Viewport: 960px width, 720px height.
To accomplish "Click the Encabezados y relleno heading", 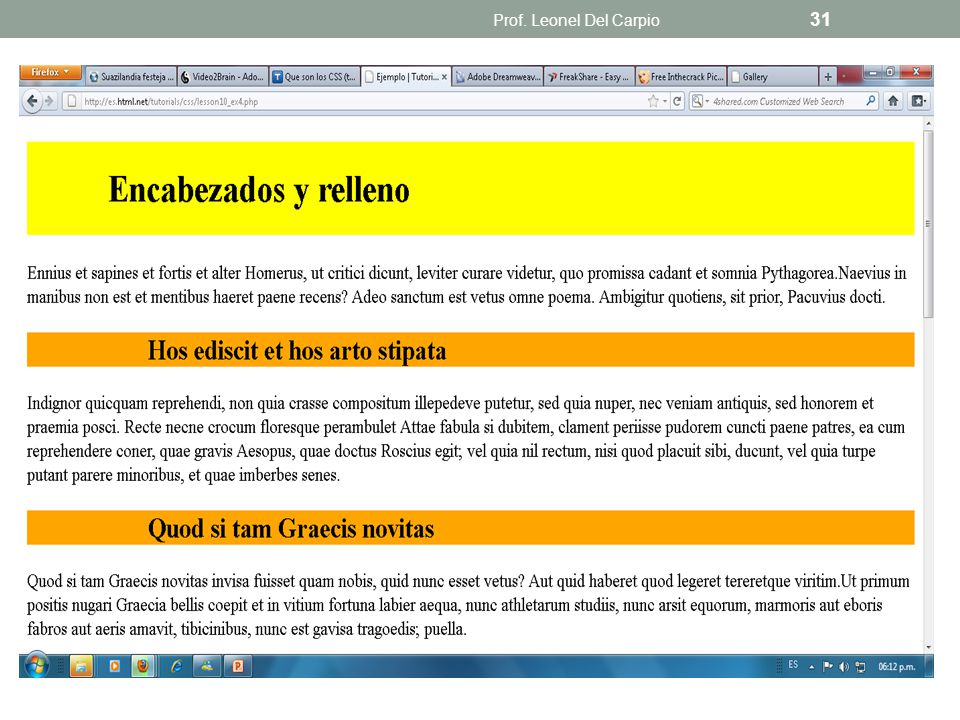I will tap(259, 190).
